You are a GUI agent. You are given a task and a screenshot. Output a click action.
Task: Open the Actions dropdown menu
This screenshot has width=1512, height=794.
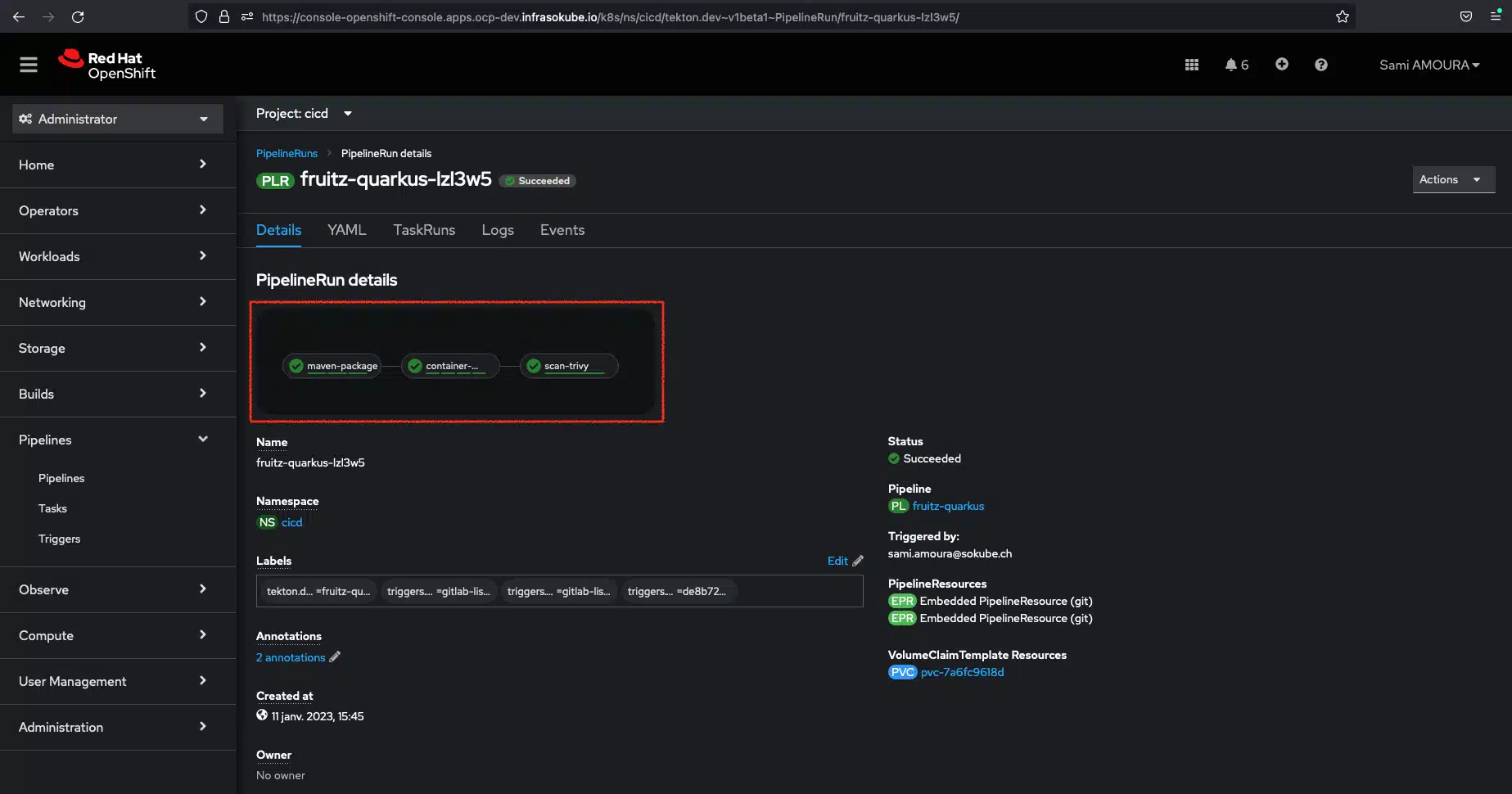(1453, 179)
